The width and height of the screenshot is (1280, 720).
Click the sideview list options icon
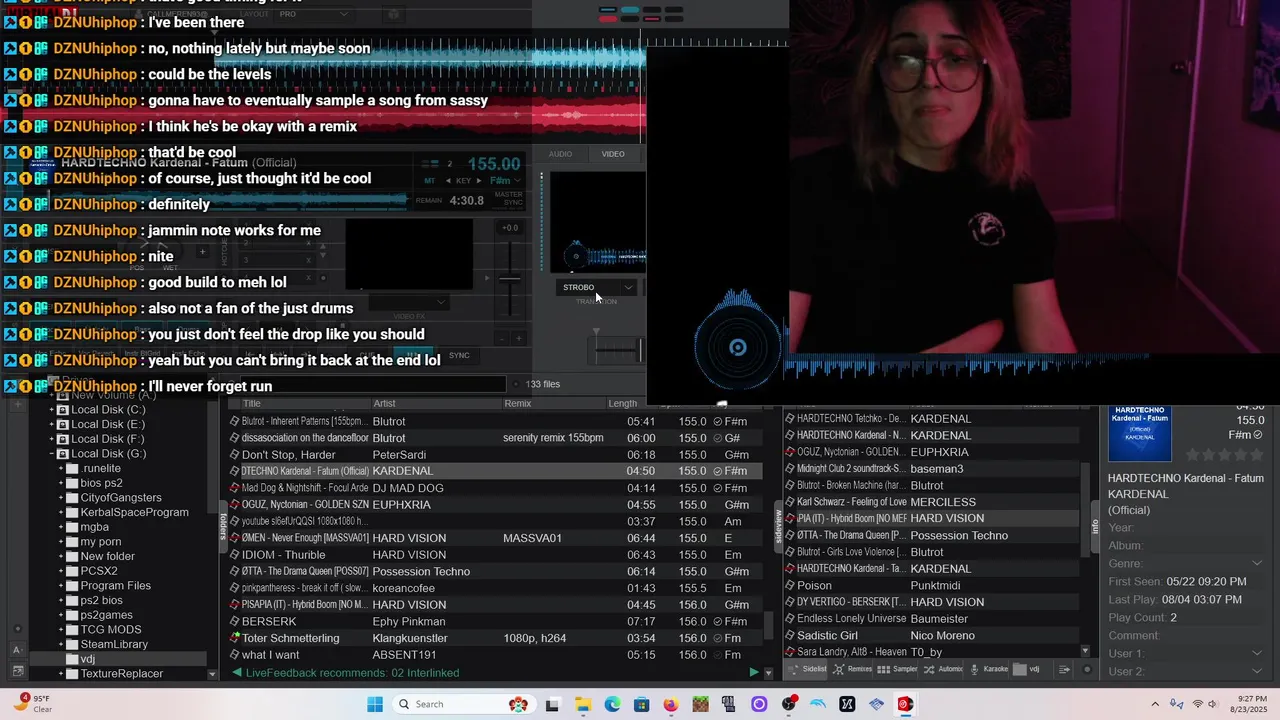tap(1064, 669)
